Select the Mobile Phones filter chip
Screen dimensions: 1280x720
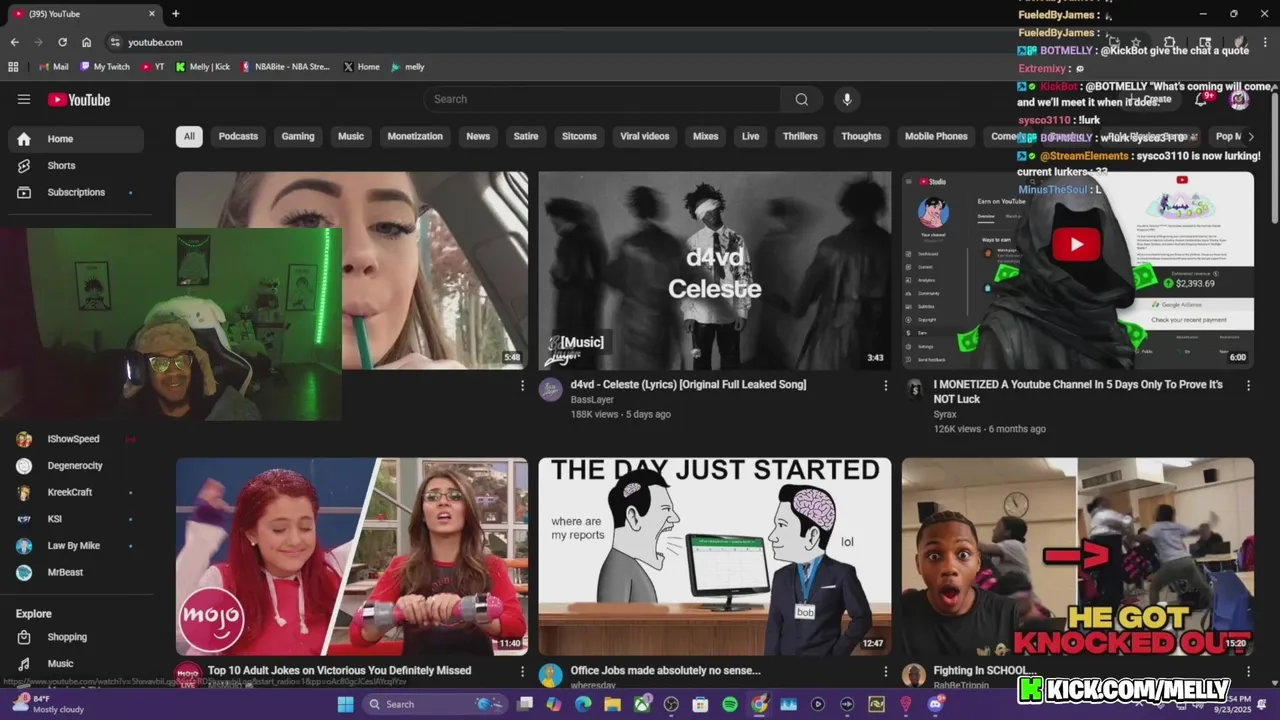tap(936, 136)
